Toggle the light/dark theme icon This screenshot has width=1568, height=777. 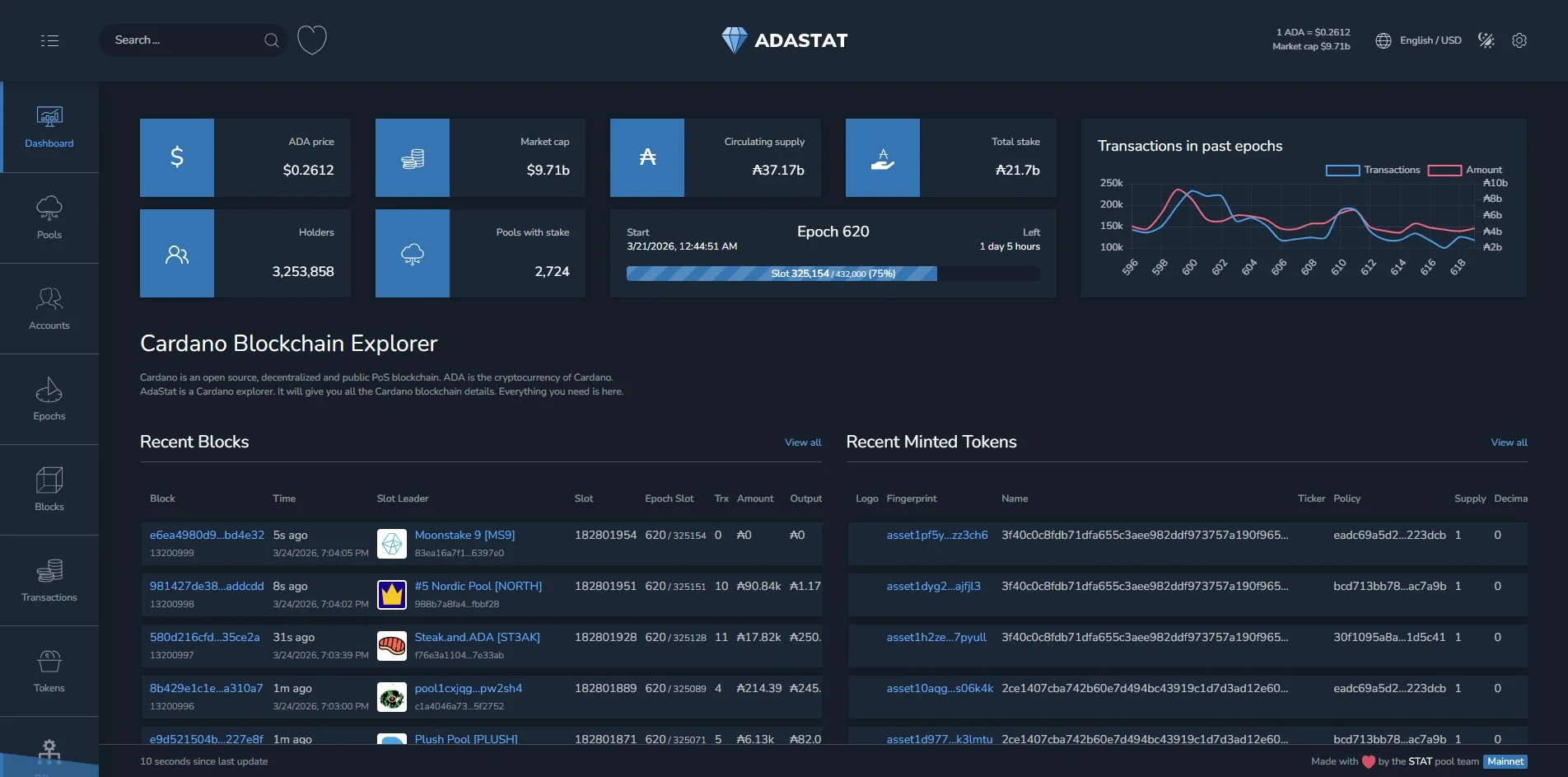coord(1486,40)
